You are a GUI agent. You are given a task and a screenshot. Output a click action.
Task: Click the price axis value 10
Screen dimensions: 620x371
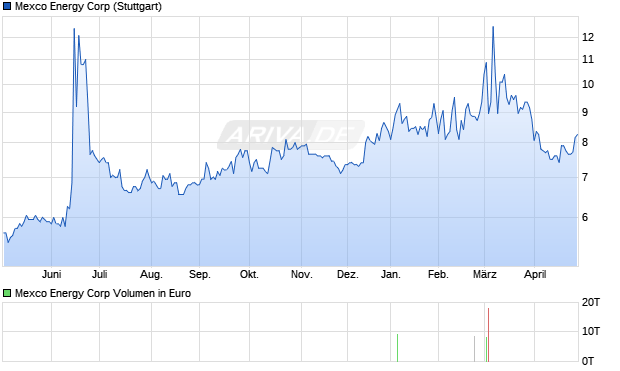[x=588, y=84]
